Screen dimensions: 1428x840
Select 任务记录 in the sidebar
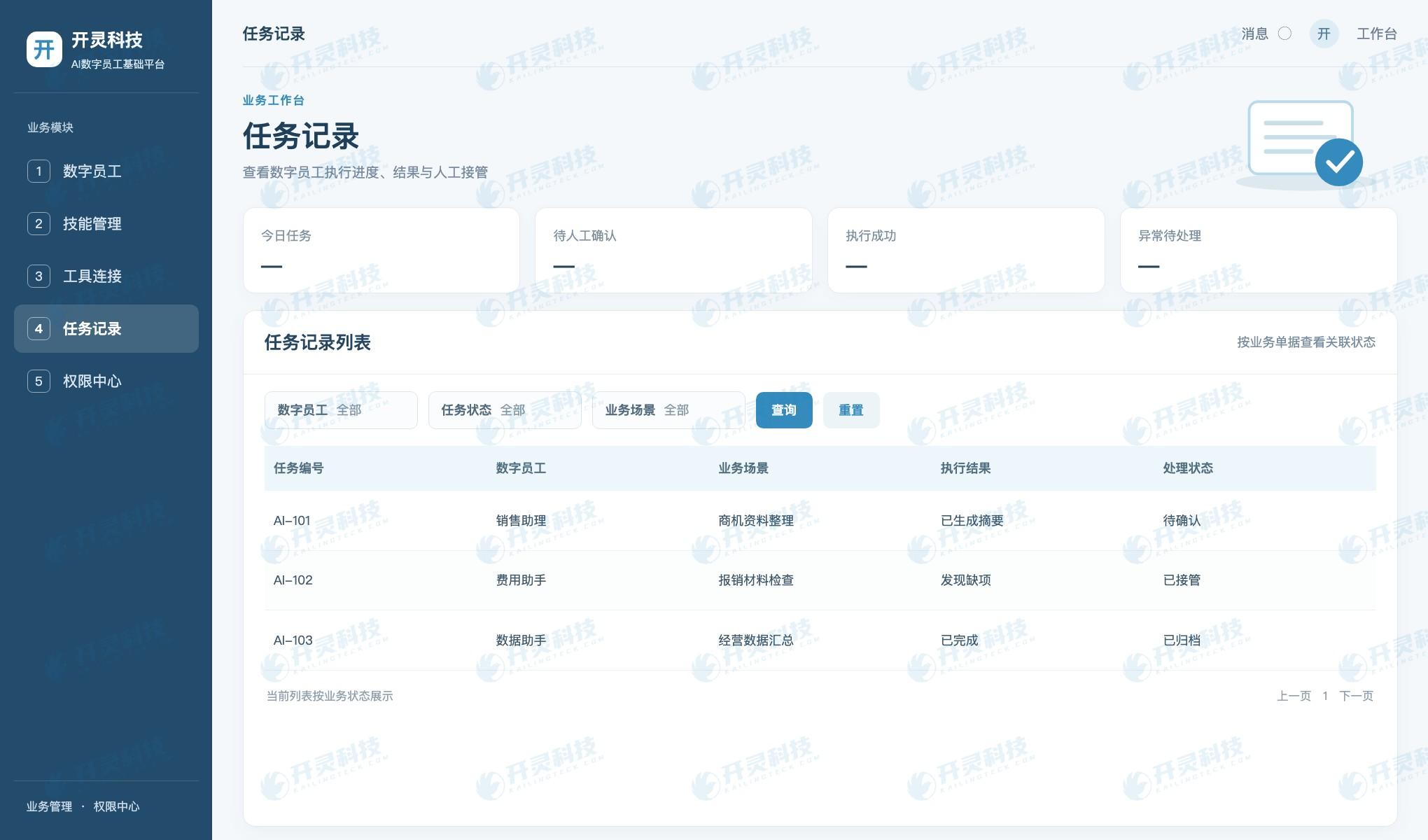point(106,328)
